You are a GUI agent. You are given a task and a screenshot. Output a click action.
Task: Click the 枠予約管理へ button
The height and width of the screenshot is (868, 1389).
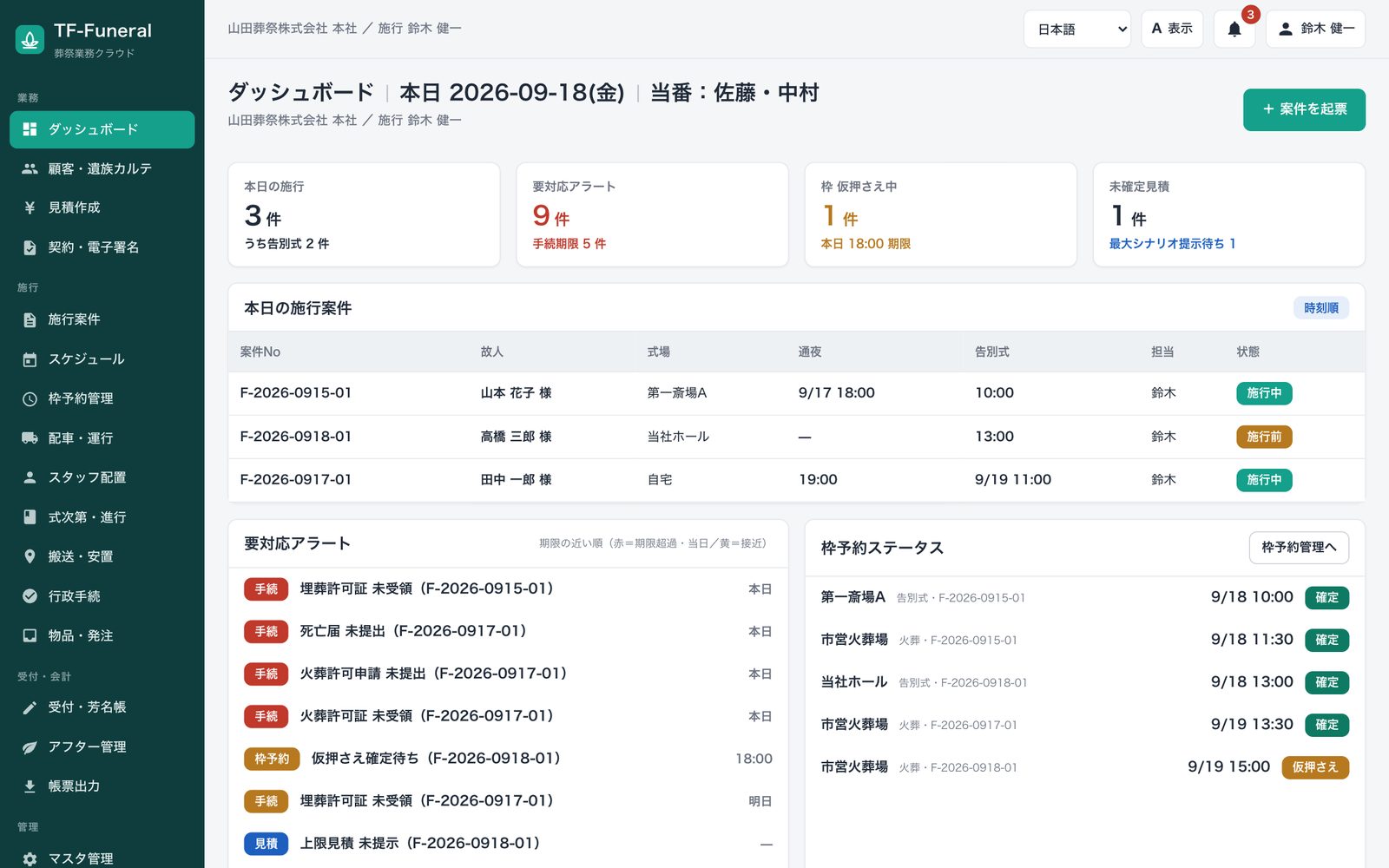[x=1299, y=547]
